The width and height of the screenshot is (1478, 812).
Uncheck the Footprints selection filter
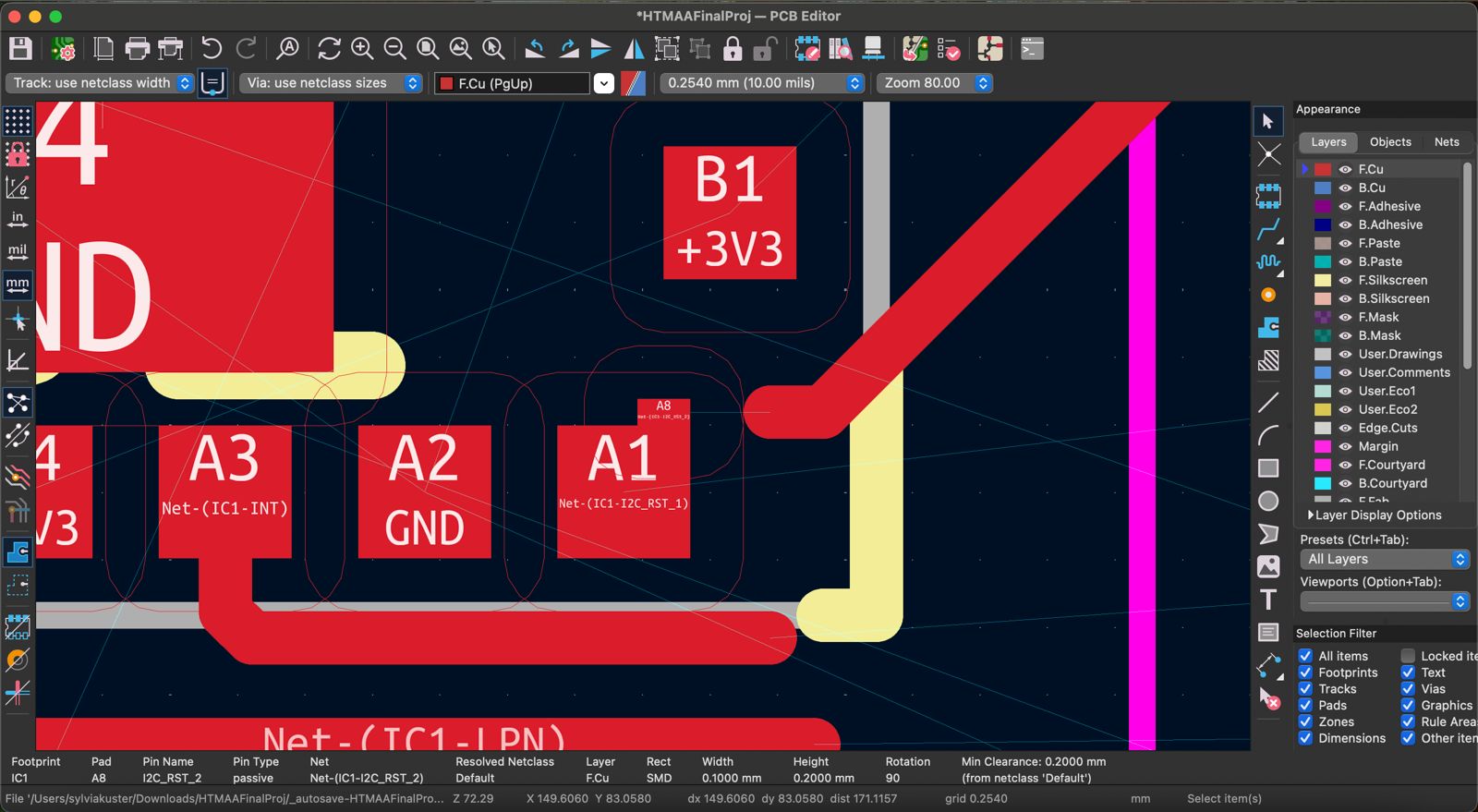coord(1305,673)
